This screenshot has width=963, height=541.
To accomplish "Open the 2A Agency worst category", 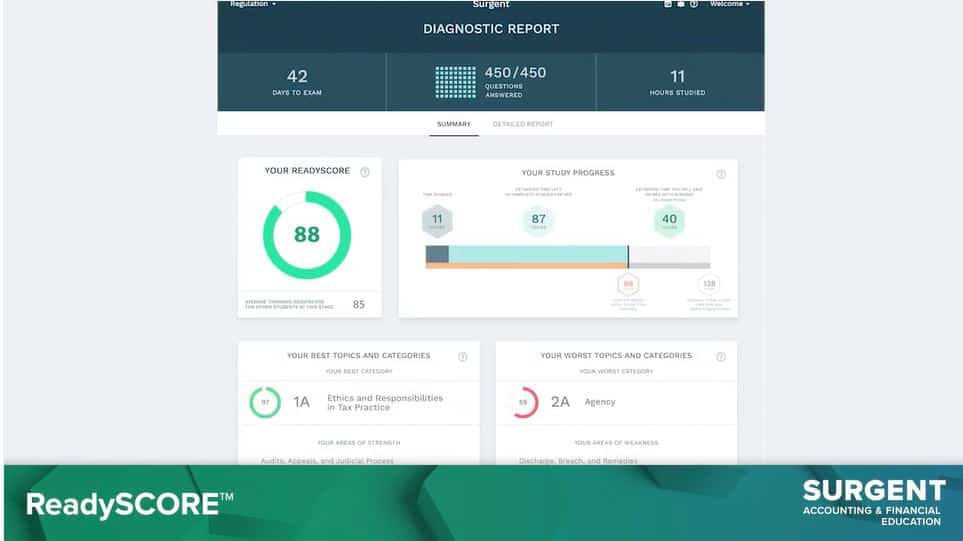I will point(599,402).
